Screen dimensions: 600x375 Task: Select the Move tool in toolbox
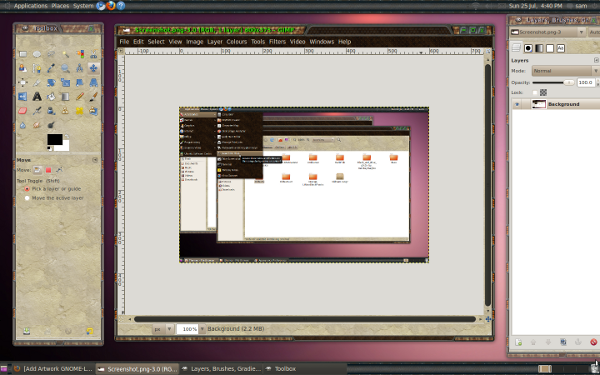[x=94, y=68]
